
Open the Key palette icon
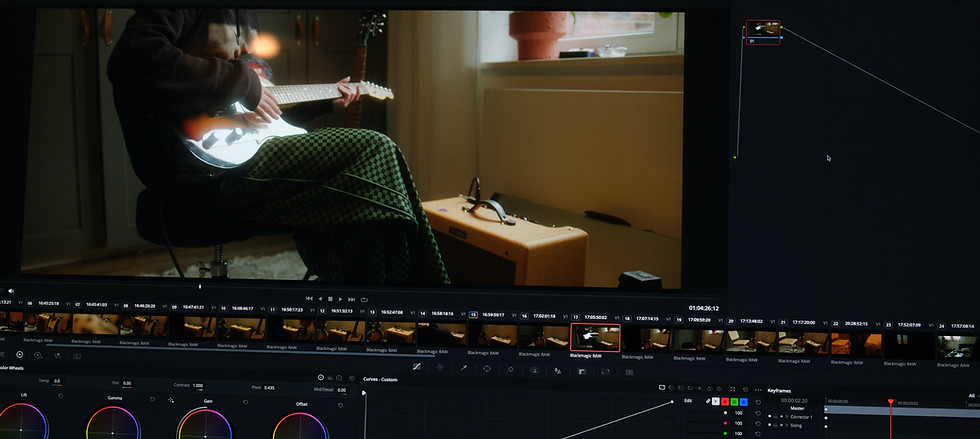(582, 371)
